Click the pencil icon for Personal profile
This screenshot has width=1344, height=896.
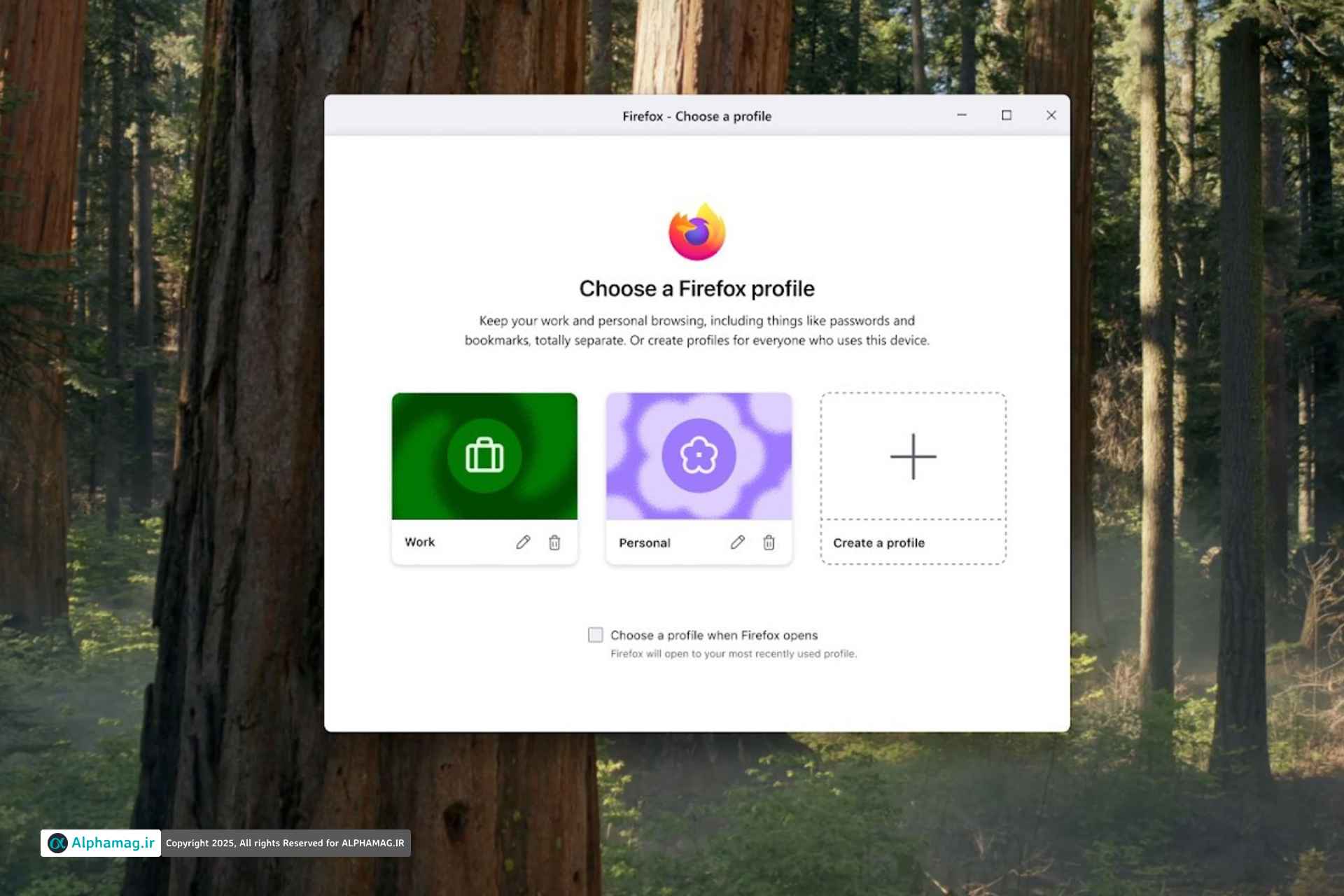click(737, 542)
